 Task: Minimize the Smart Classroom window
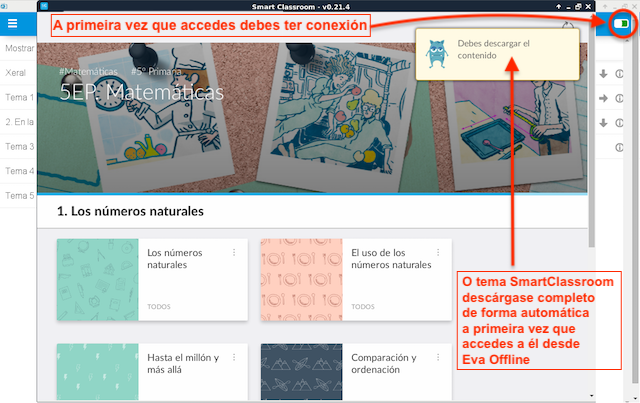[568, 7]
